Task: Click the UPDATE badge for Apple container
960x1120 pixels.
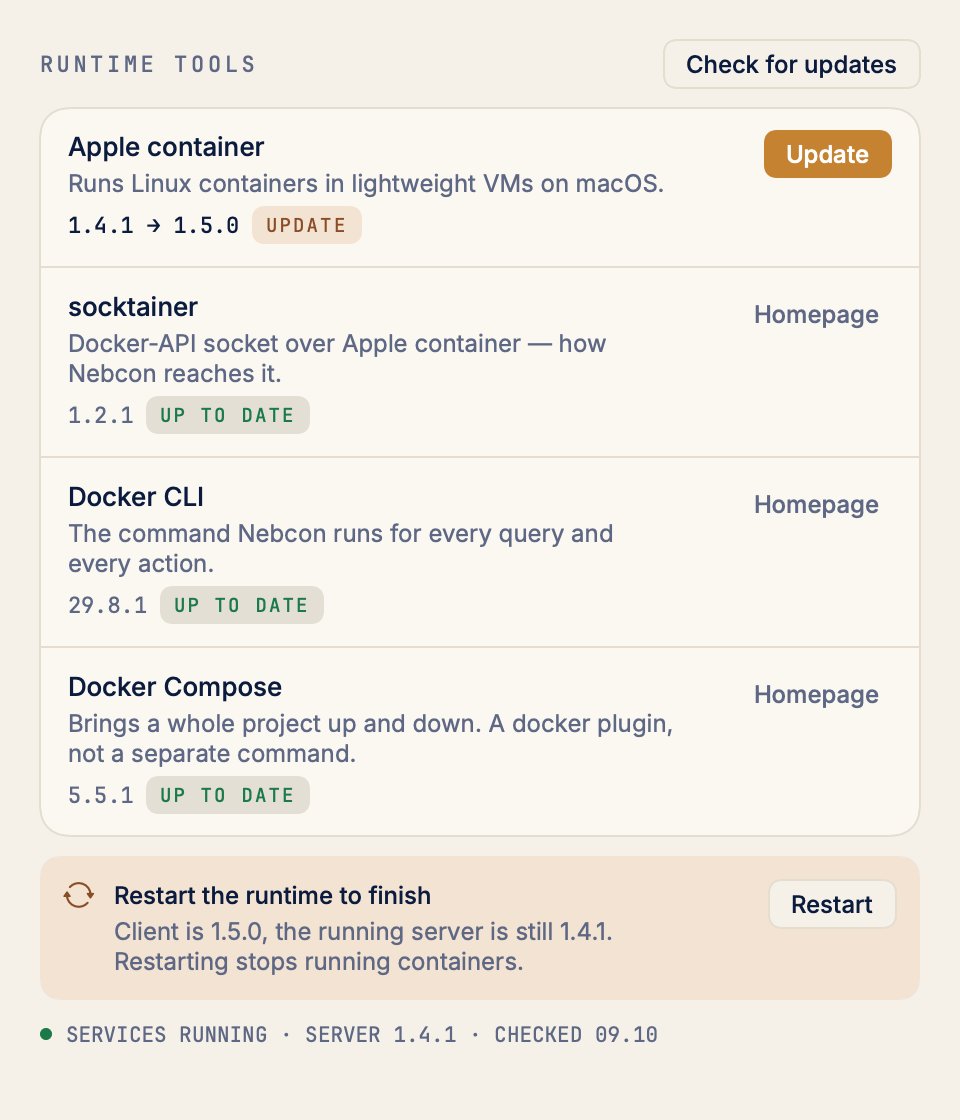Action: (x=306, y=226)
